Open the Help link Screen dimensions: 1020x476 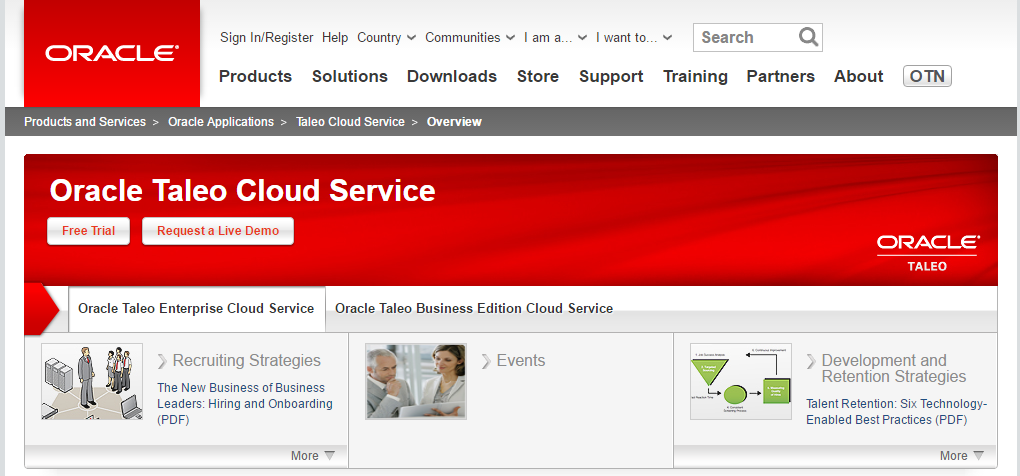[x=335, y=38]
